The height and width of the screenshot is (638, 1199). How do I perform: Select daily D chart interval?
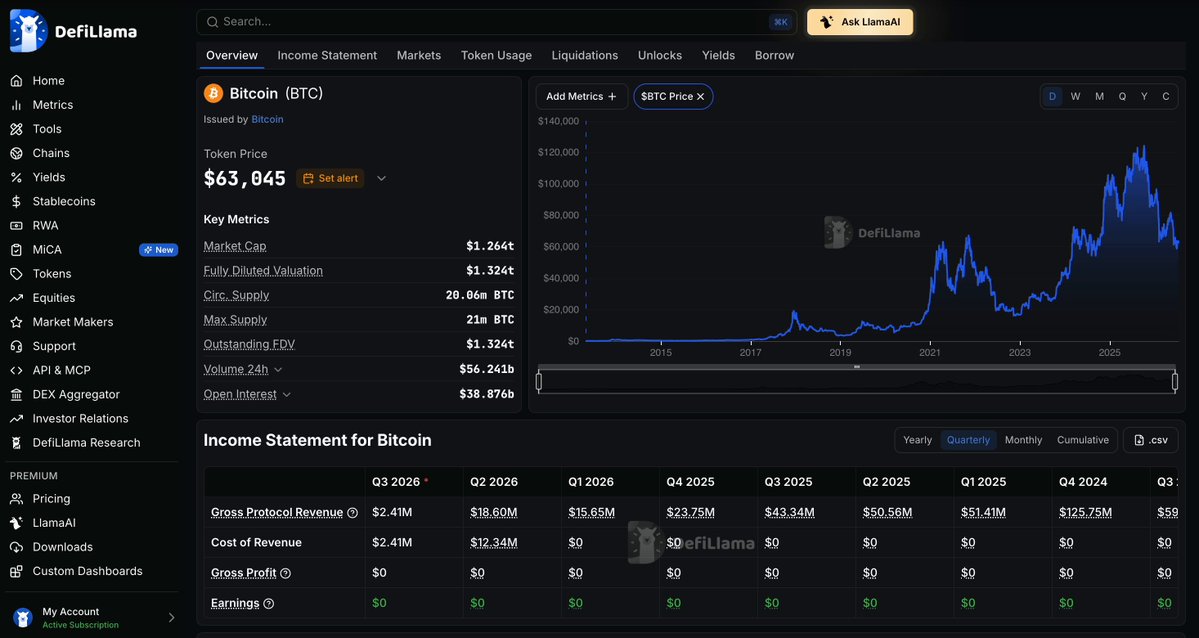pyautogui.click(x=1052, y=96)
